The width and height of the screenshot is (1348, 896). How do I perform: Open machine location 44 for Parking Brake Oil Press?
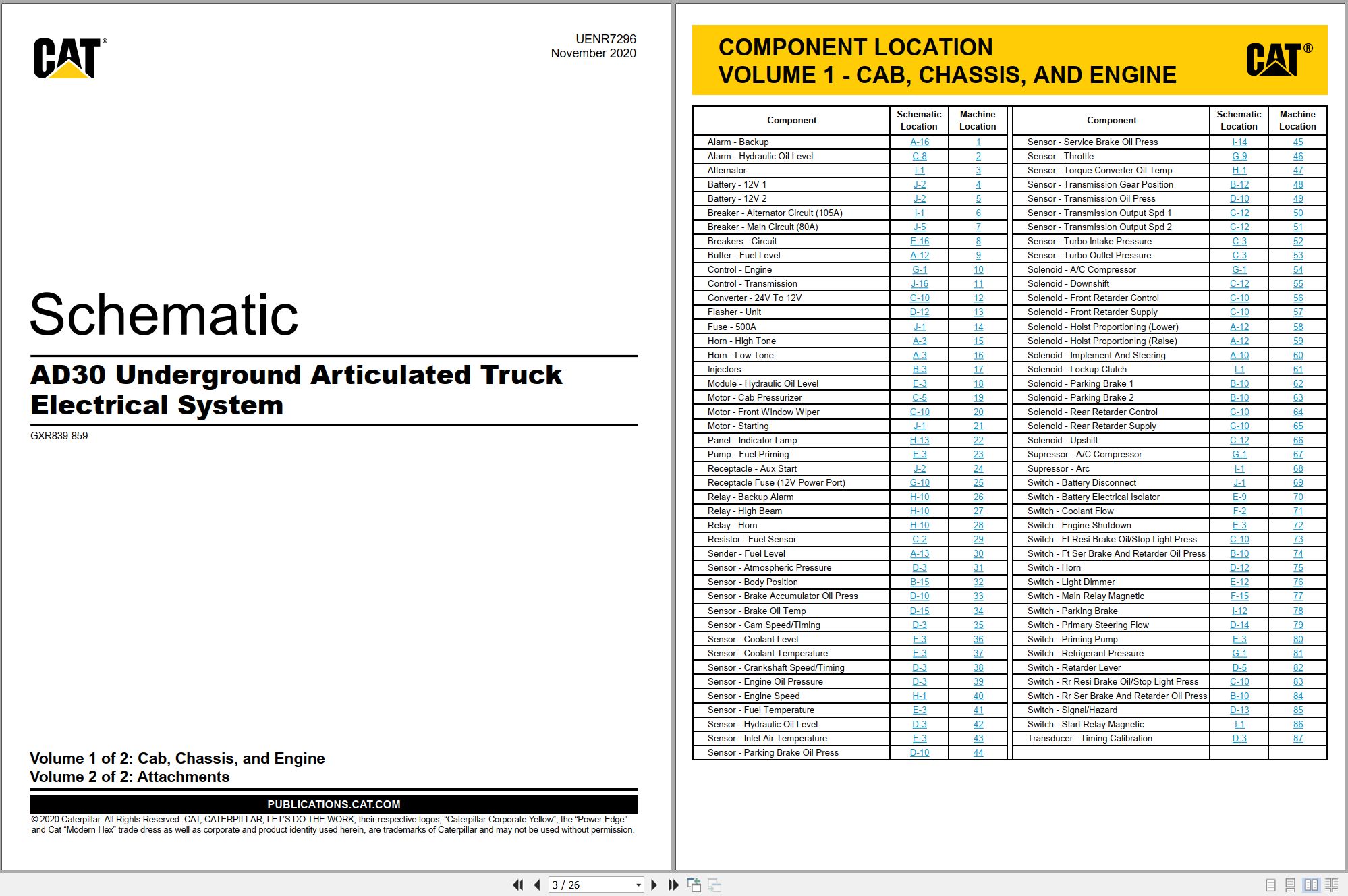[978, 752]
